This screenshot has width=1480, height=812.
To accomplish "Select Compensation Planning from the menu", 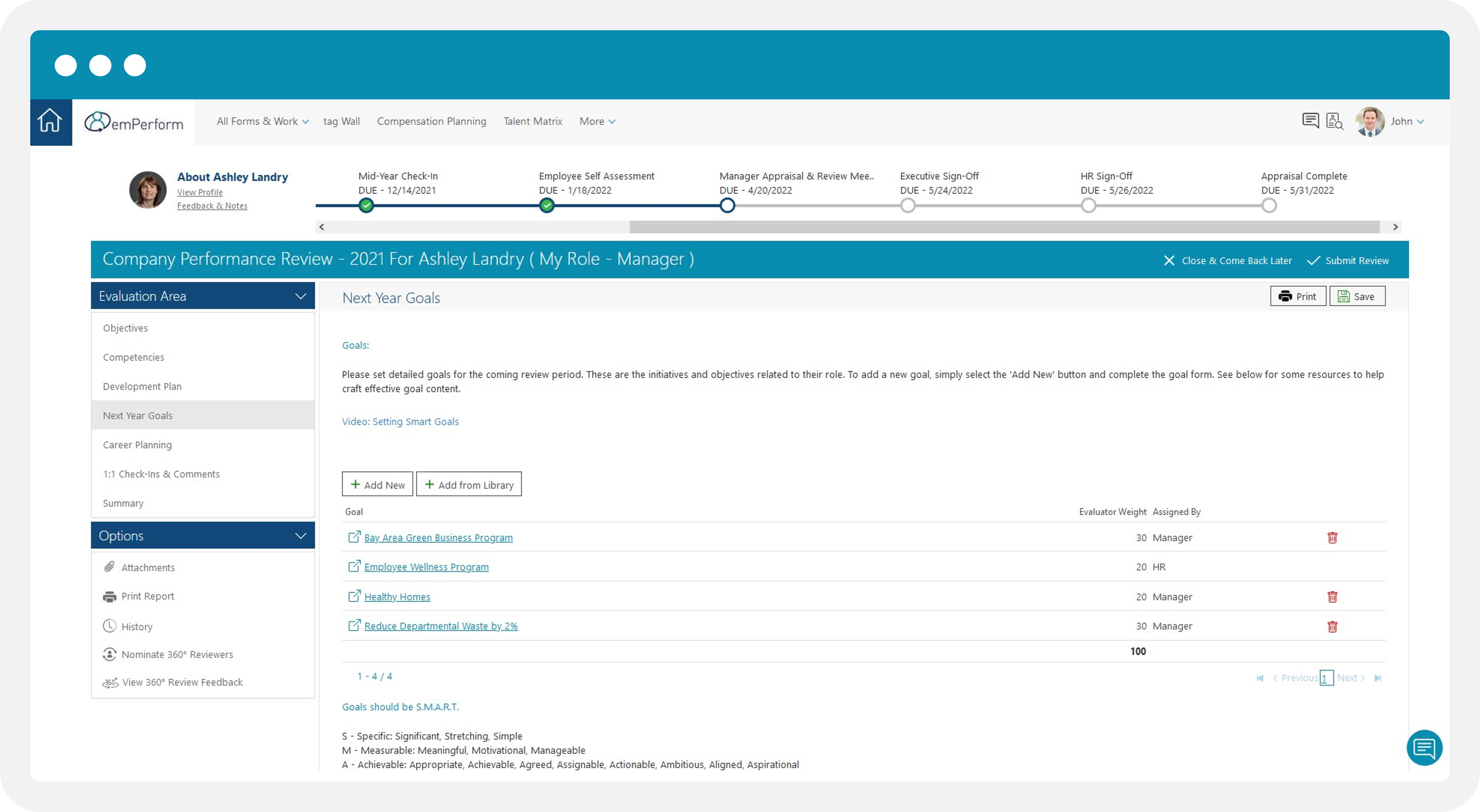I will click(x=432, y=121).
